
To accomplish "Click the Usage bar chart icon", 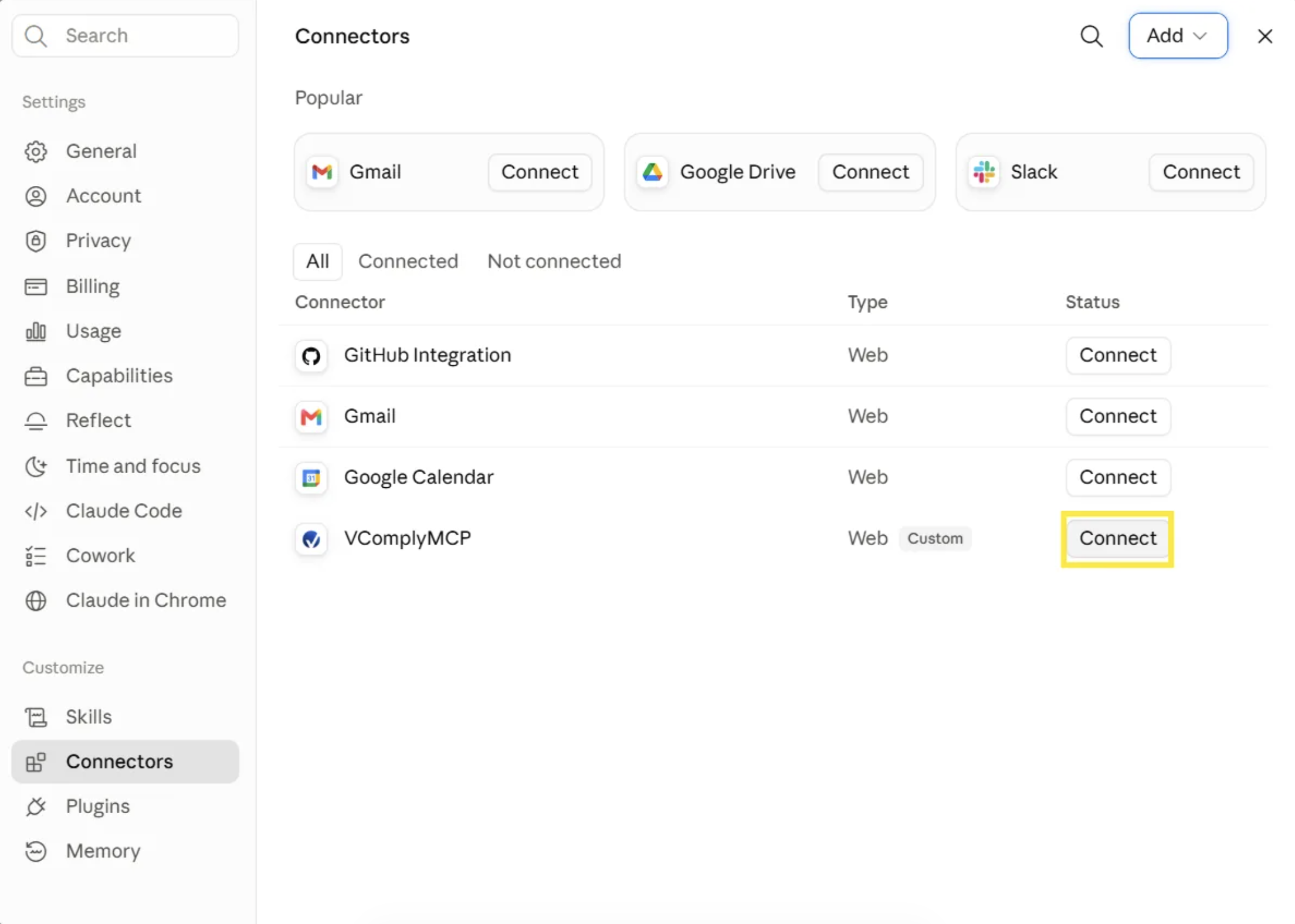I will [36, 331].
